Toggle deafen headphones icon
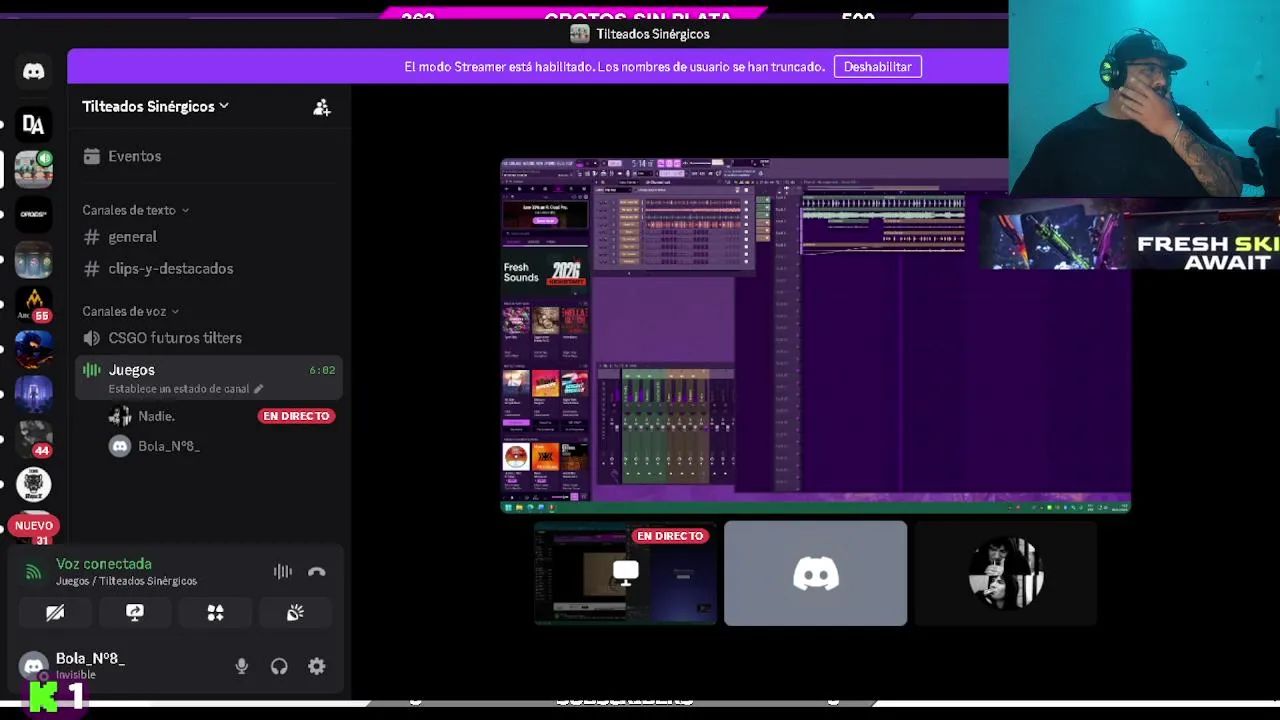The width and height of the screenshot is (1280, 720). pyautogui.click(x=279, y=666)
